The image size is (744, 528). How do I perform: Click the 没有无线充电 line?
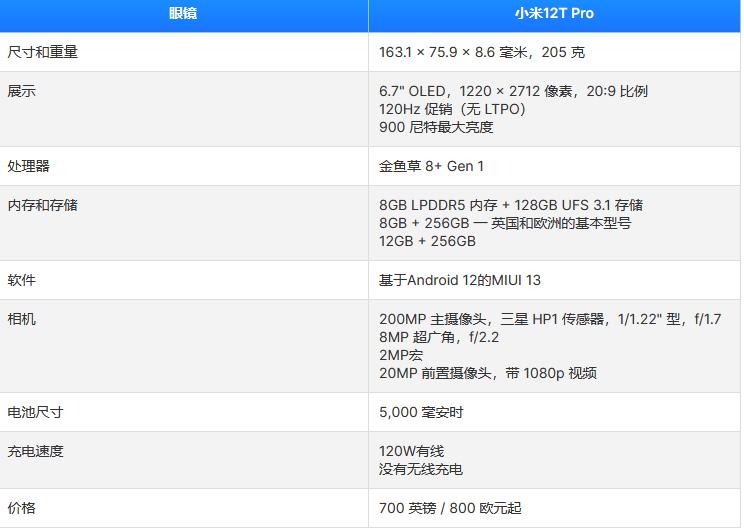point(421,469)
